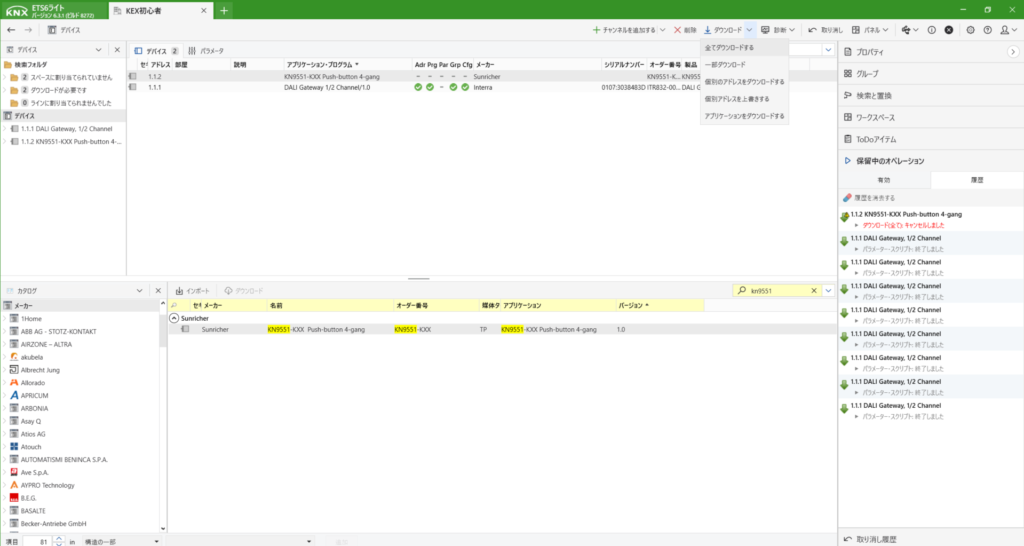Image resolution: width=1024 pixels, height=546 pixels.
Task: Click the info circle icon in toolbar
Action: pyautogui.click(x=932, y=30)
